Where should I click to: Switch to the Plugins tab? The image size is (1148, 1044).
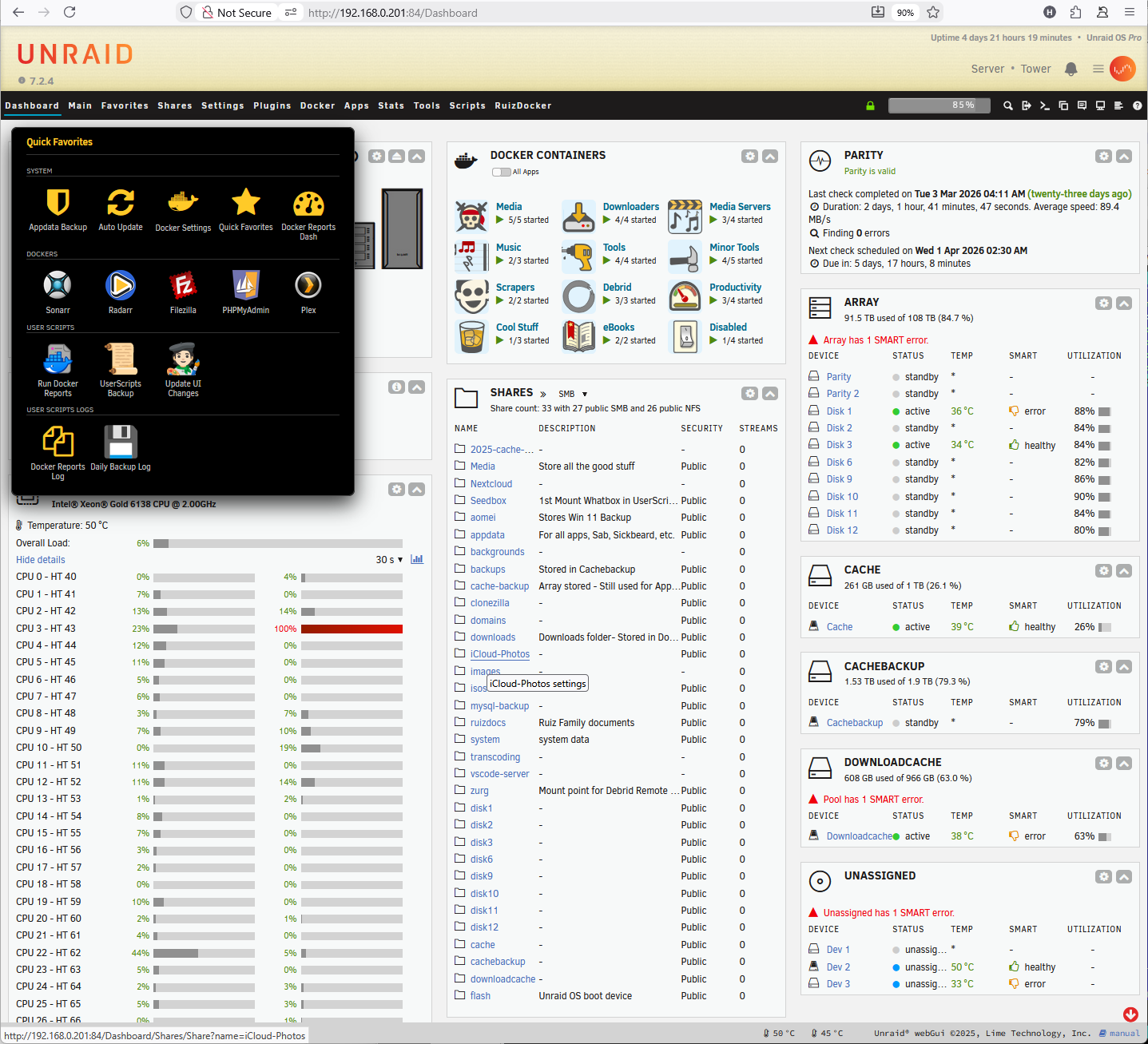[272, 105]
